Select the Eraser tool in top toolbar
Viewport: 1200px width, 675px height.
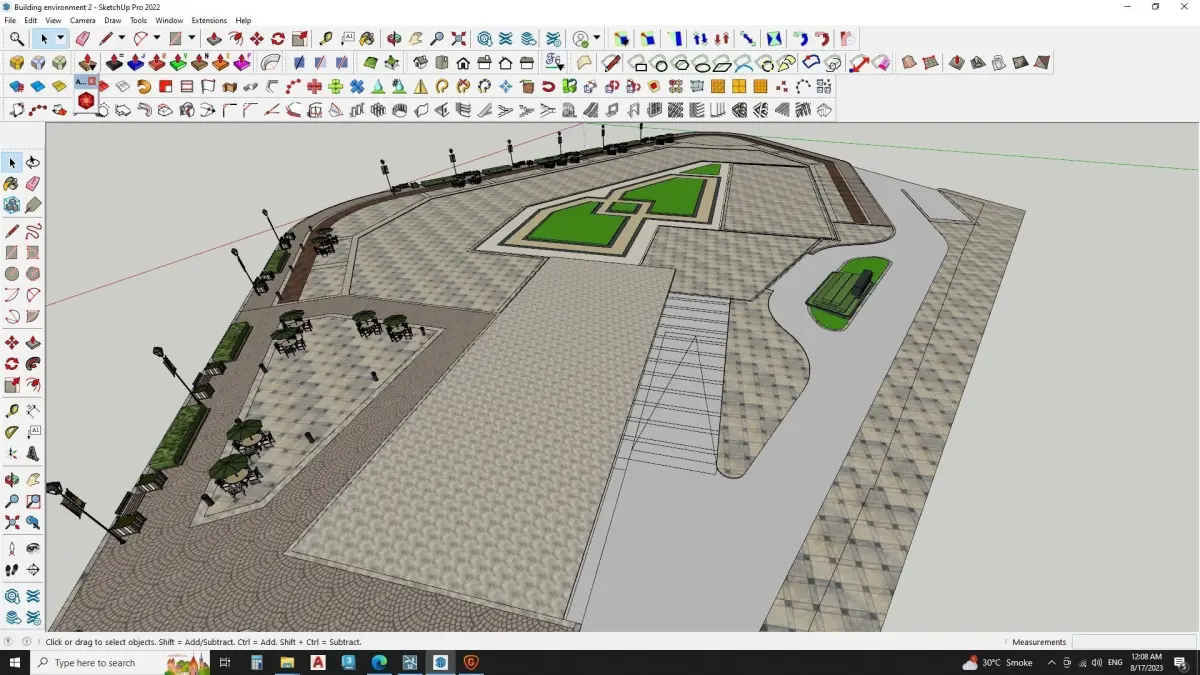click(x=83, y=39)
